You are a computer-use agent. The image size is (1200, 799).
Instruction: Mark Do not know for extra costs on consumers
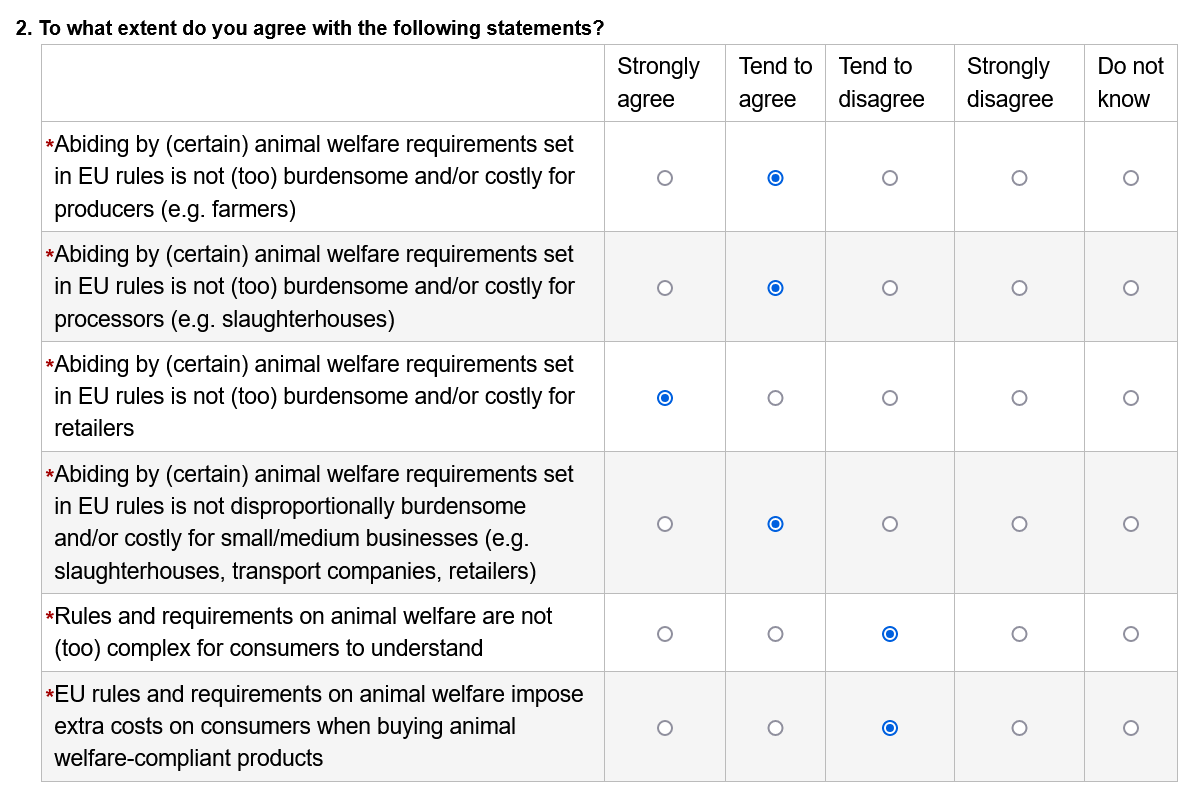click(x=1131, y=728)
